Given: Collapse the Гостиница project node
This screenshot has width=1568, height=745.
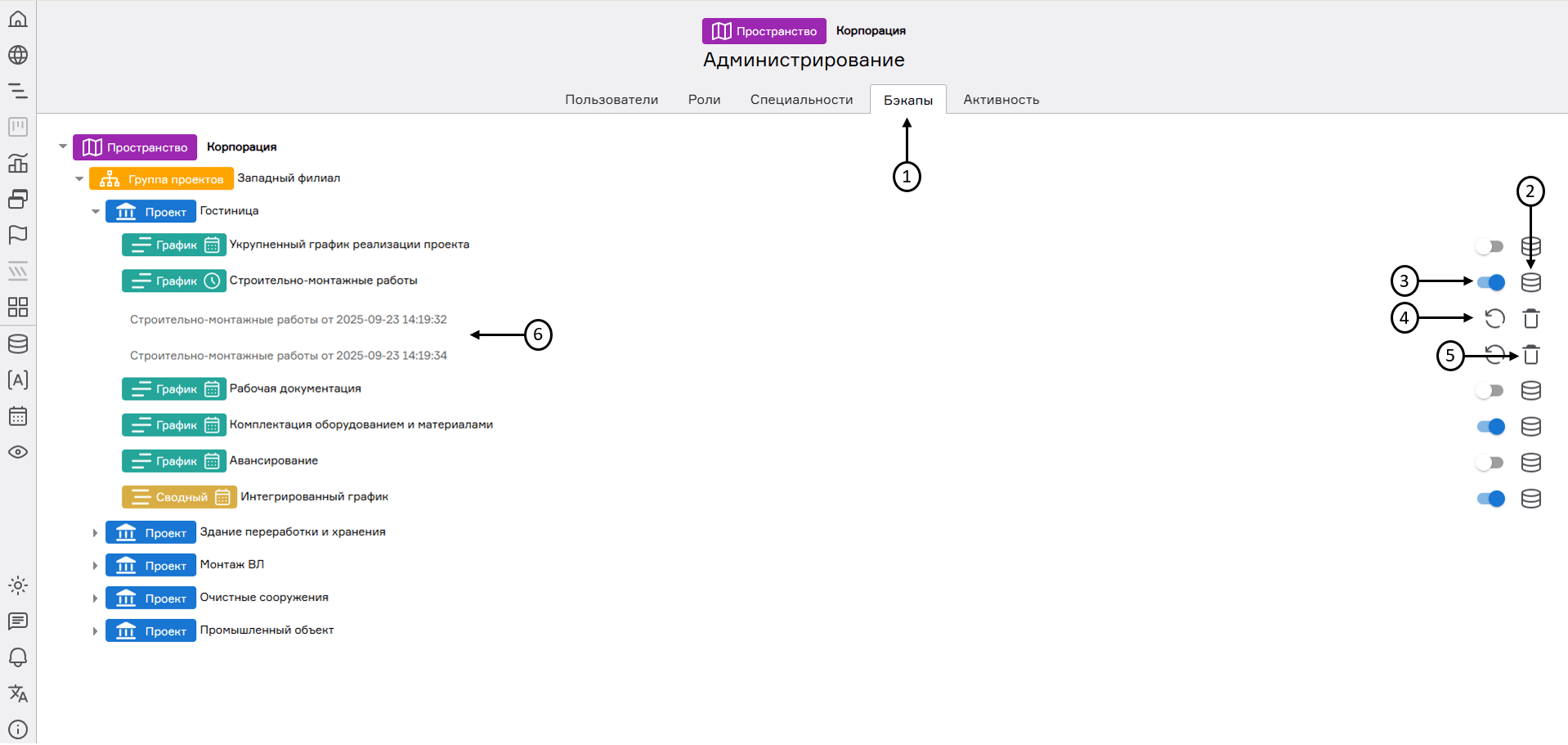Looking at the screenshot, I should [96, 212].
